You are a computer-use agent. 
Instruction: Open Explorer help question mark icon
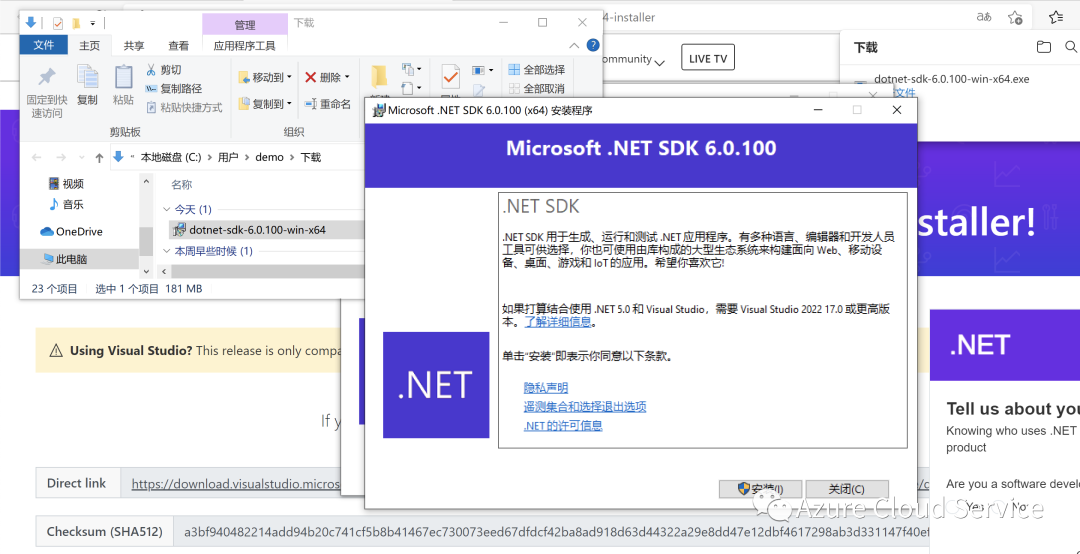tap(592, 45)
